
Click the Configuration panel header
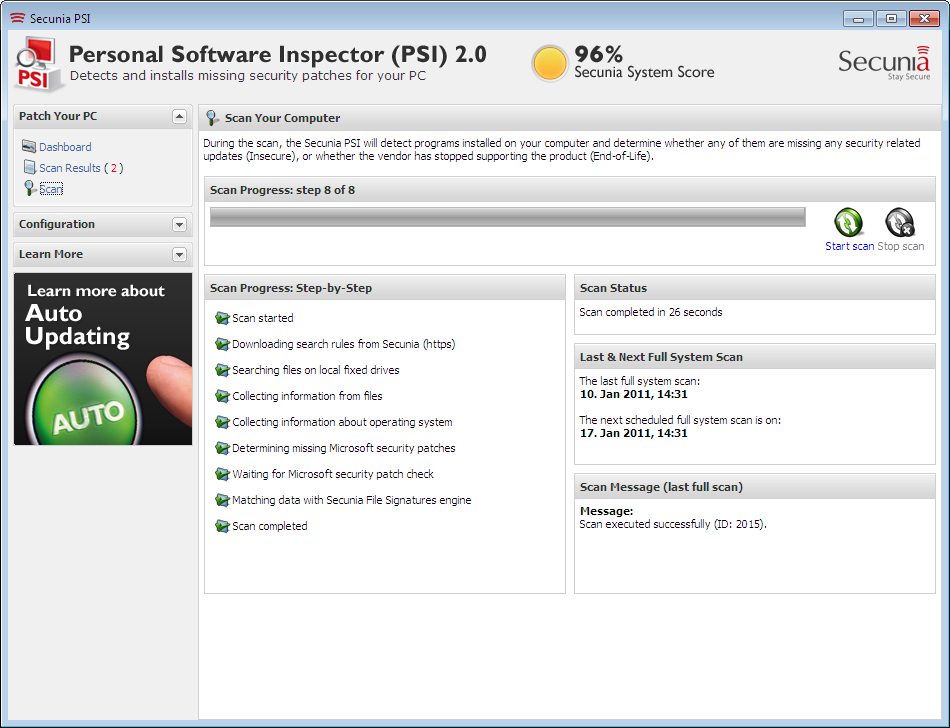(103, 225)
